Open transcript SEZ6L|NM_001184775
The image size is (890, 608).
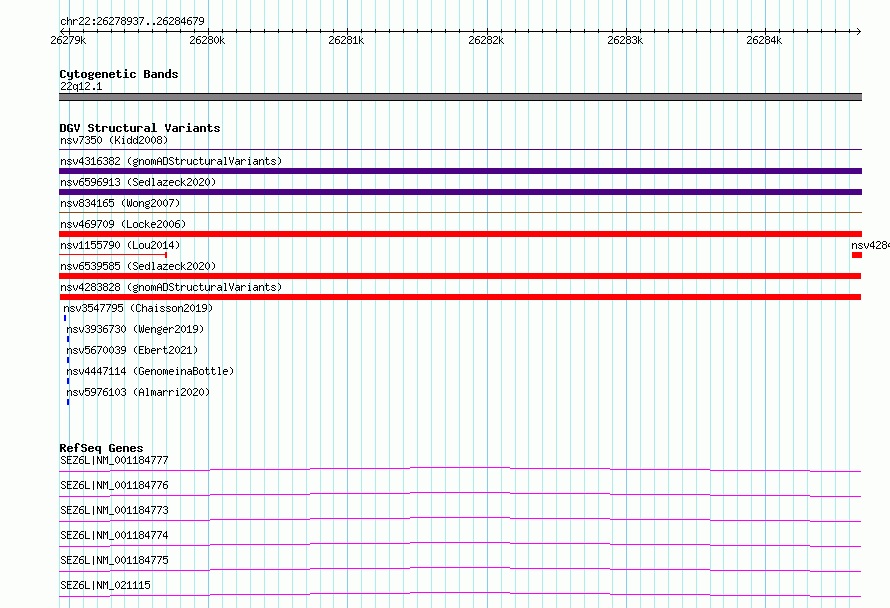[x=114, y=560]
